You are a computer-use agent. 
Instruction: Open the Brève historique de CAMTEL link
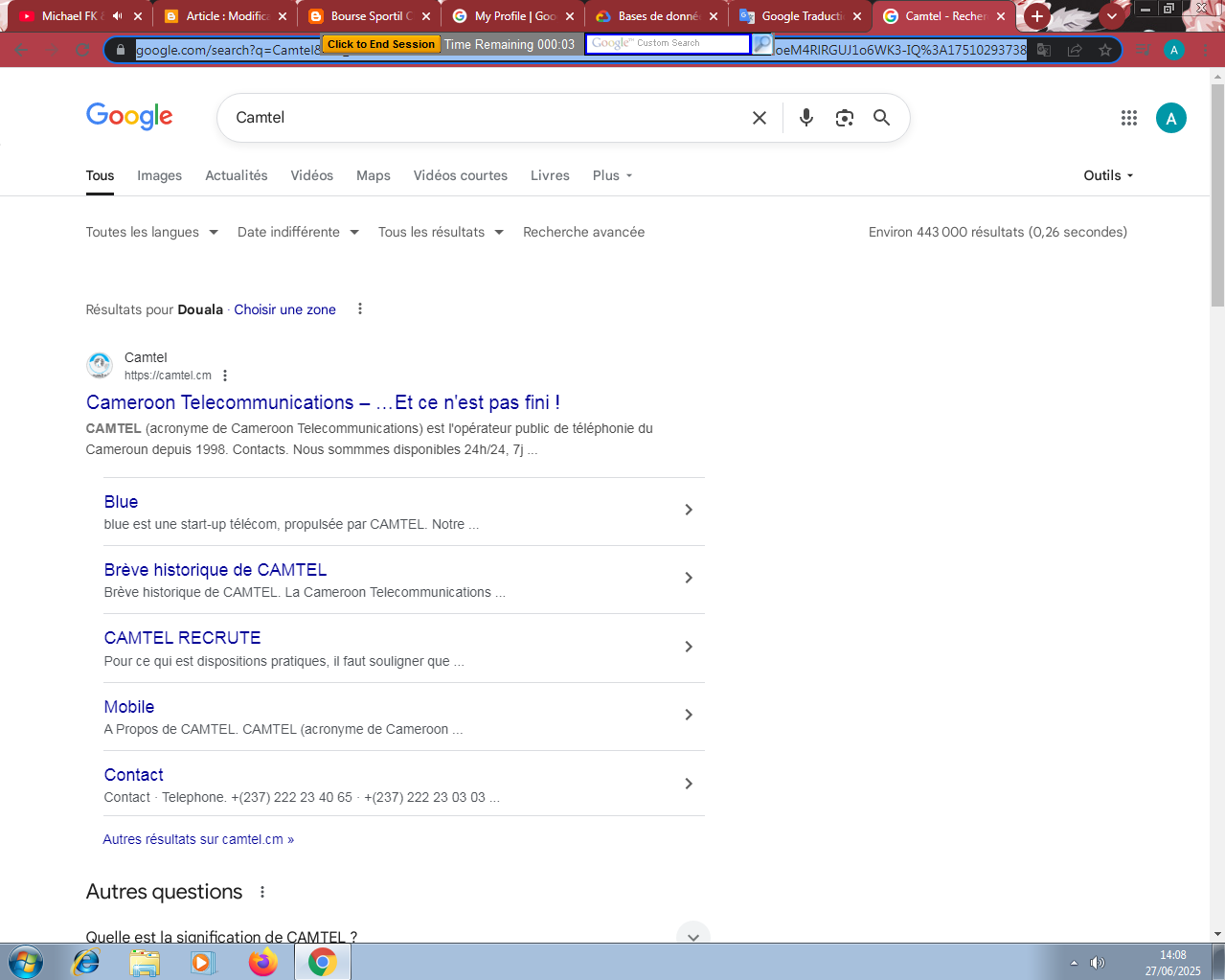216,570
